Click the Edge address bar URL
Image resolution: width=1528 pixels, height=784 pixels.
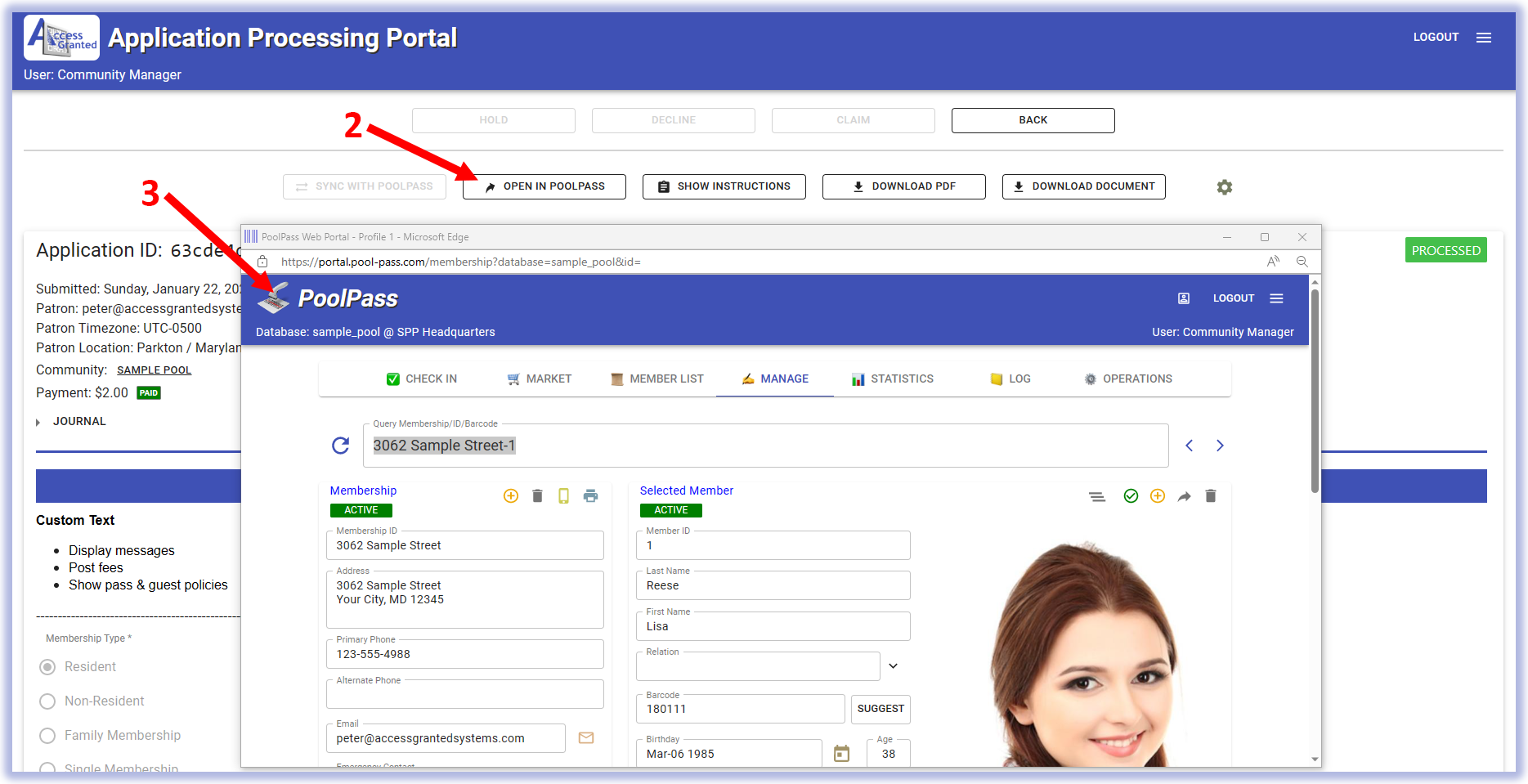pos(461,262)
